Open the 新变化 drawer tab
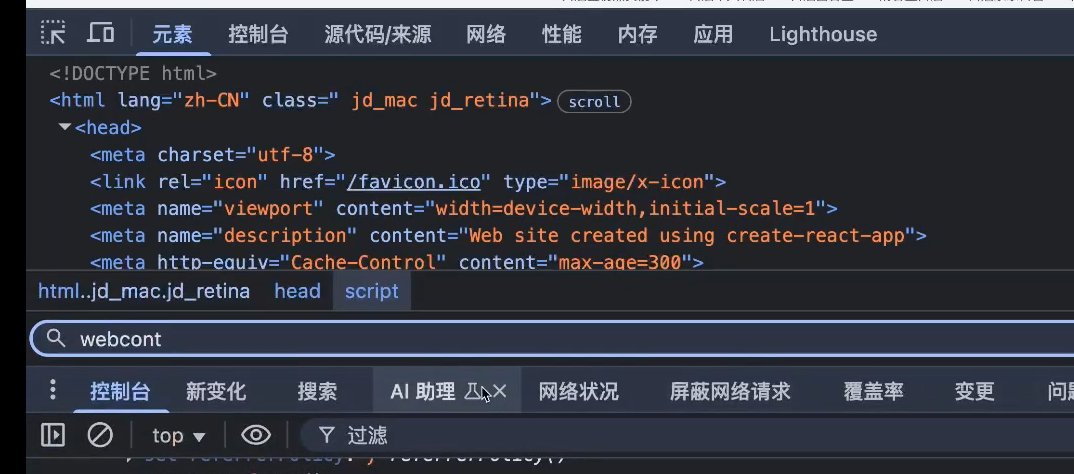Image resolution: width=1074 pixels, height=474 pixels. [x=216, y=392]
